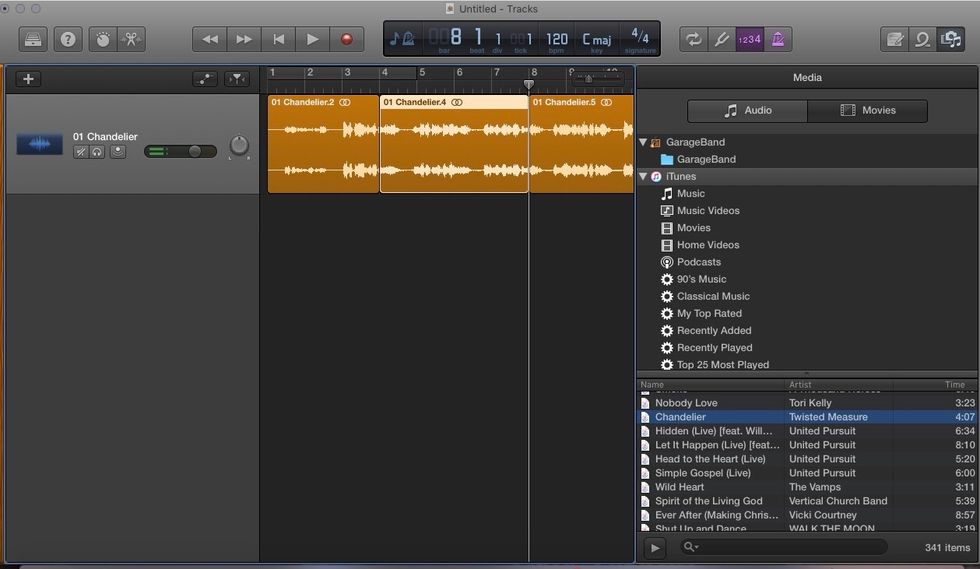Go to beginning of the project
Screen dimensions: 980x569
[279, 39]
